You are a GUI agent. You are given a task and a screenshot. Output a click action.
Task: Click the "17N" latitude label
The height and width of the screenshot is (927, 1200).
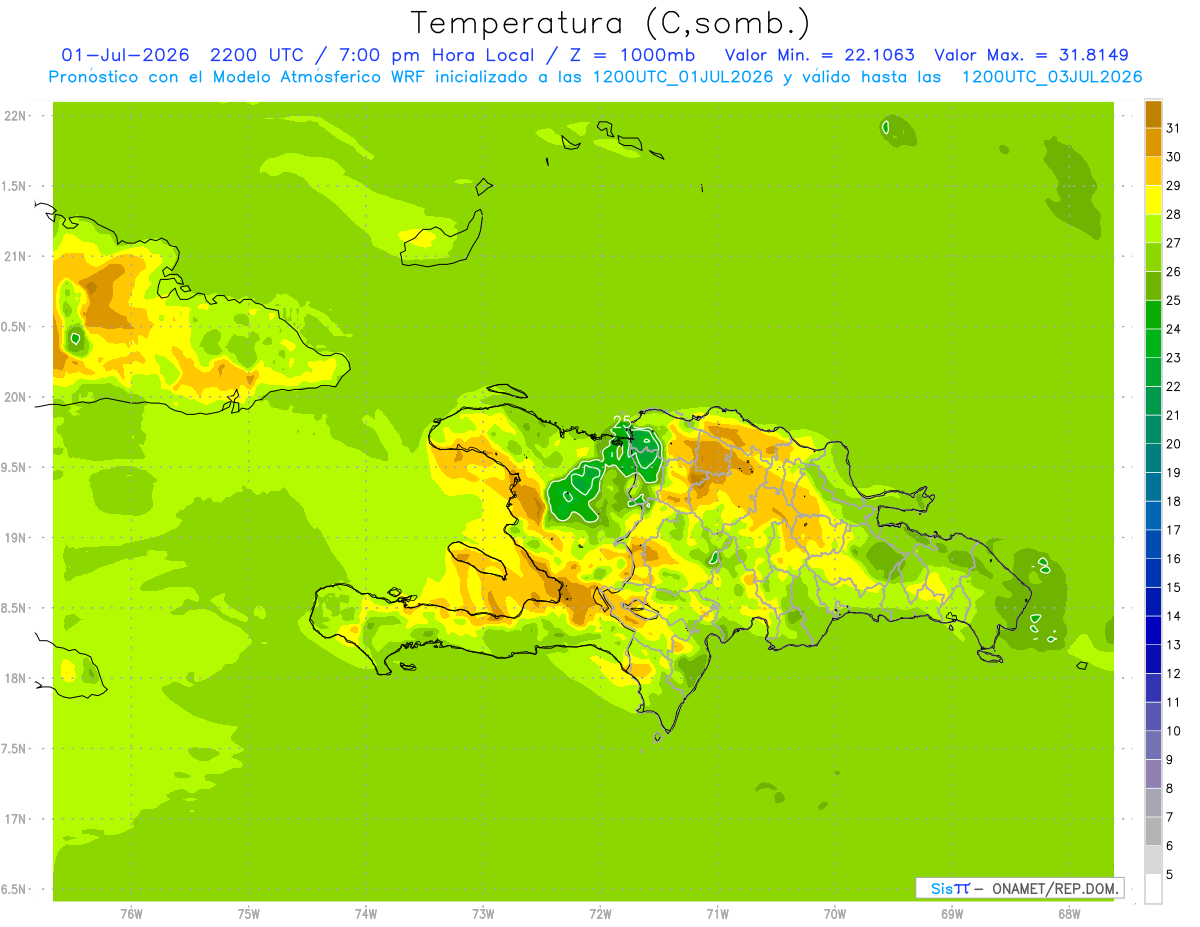tap(15, 820)
